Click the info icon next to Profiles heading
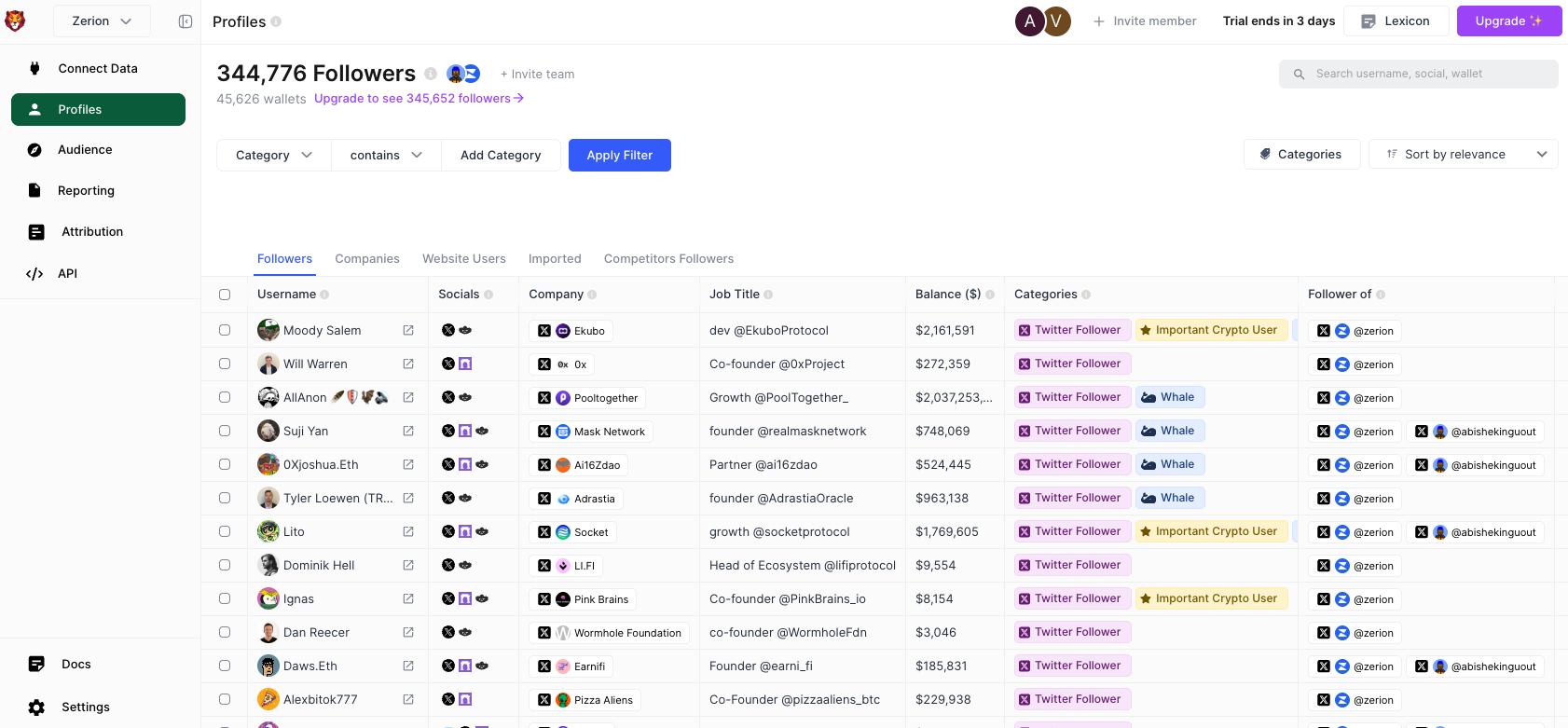Screen dimensions: 1568x728 pyautogui.click(x=276, y=21)
